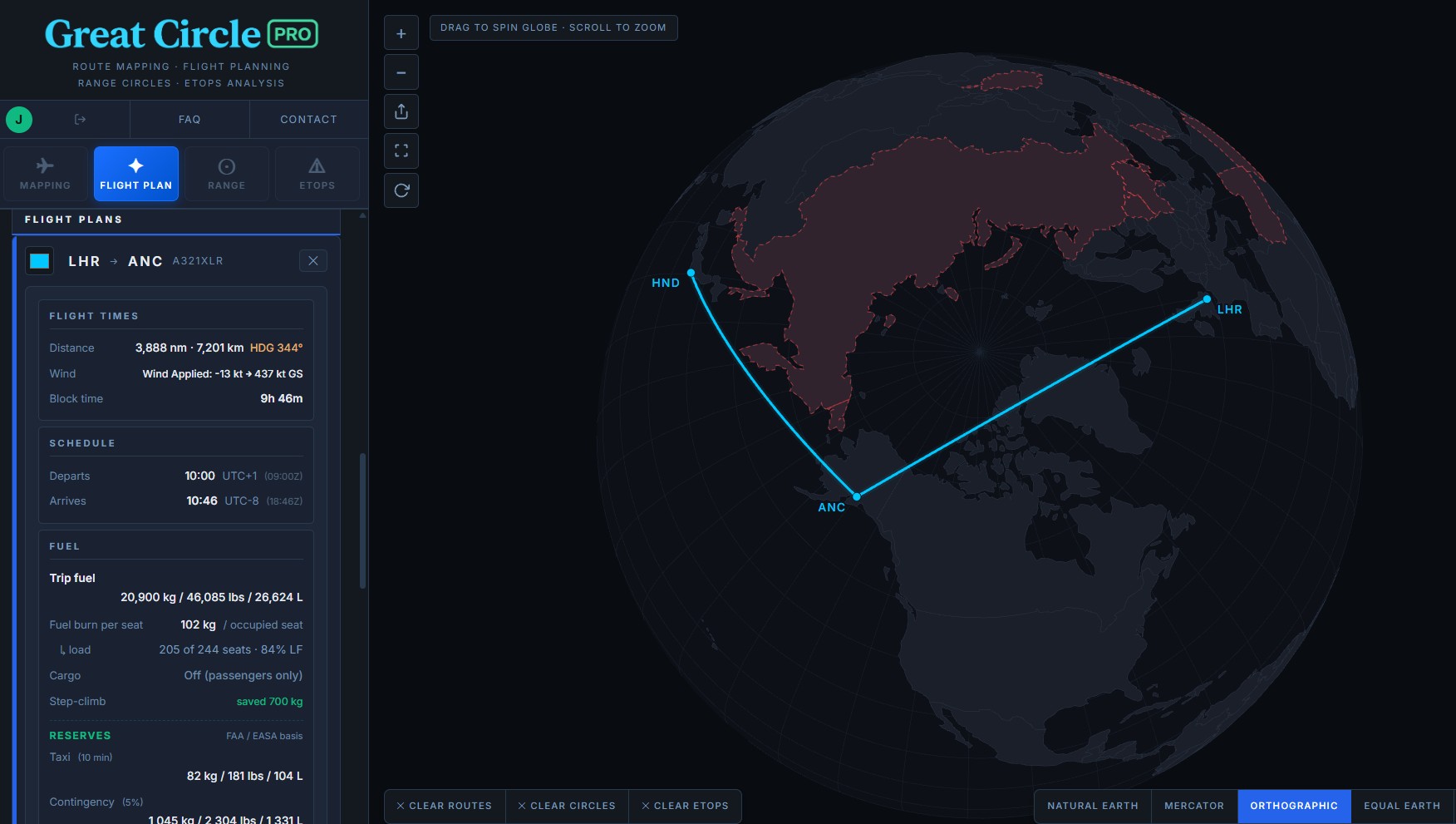Click Clear ETOPS button
The height and width of the screenshot is (824, 1456).
click(685, 806)
